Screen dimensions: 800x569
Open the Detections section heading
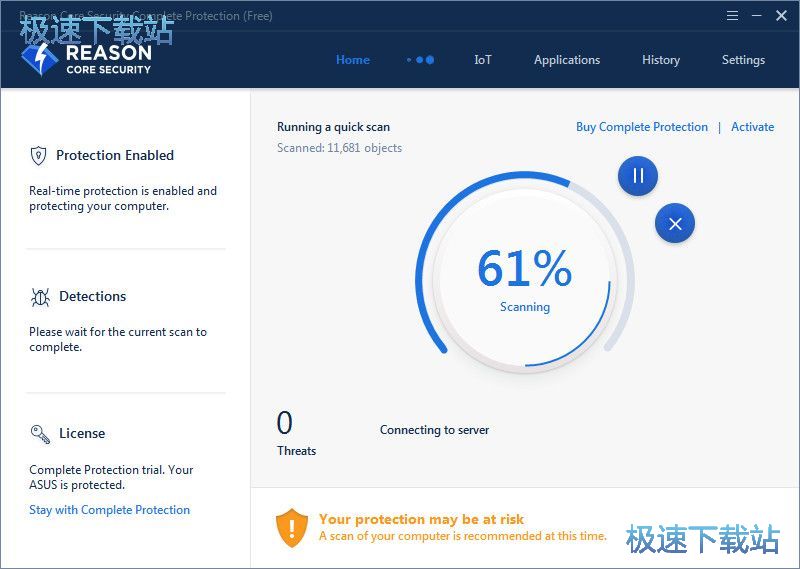[x=92, y=296]
